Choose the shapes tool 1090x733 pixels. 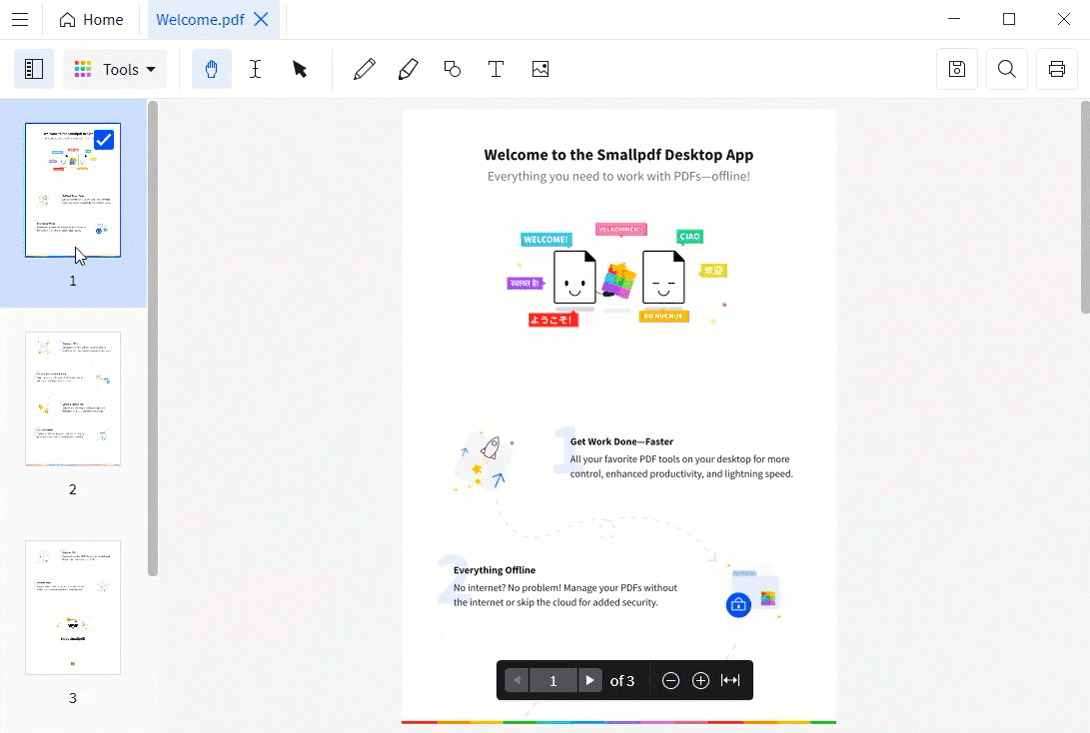coord(452,69)
